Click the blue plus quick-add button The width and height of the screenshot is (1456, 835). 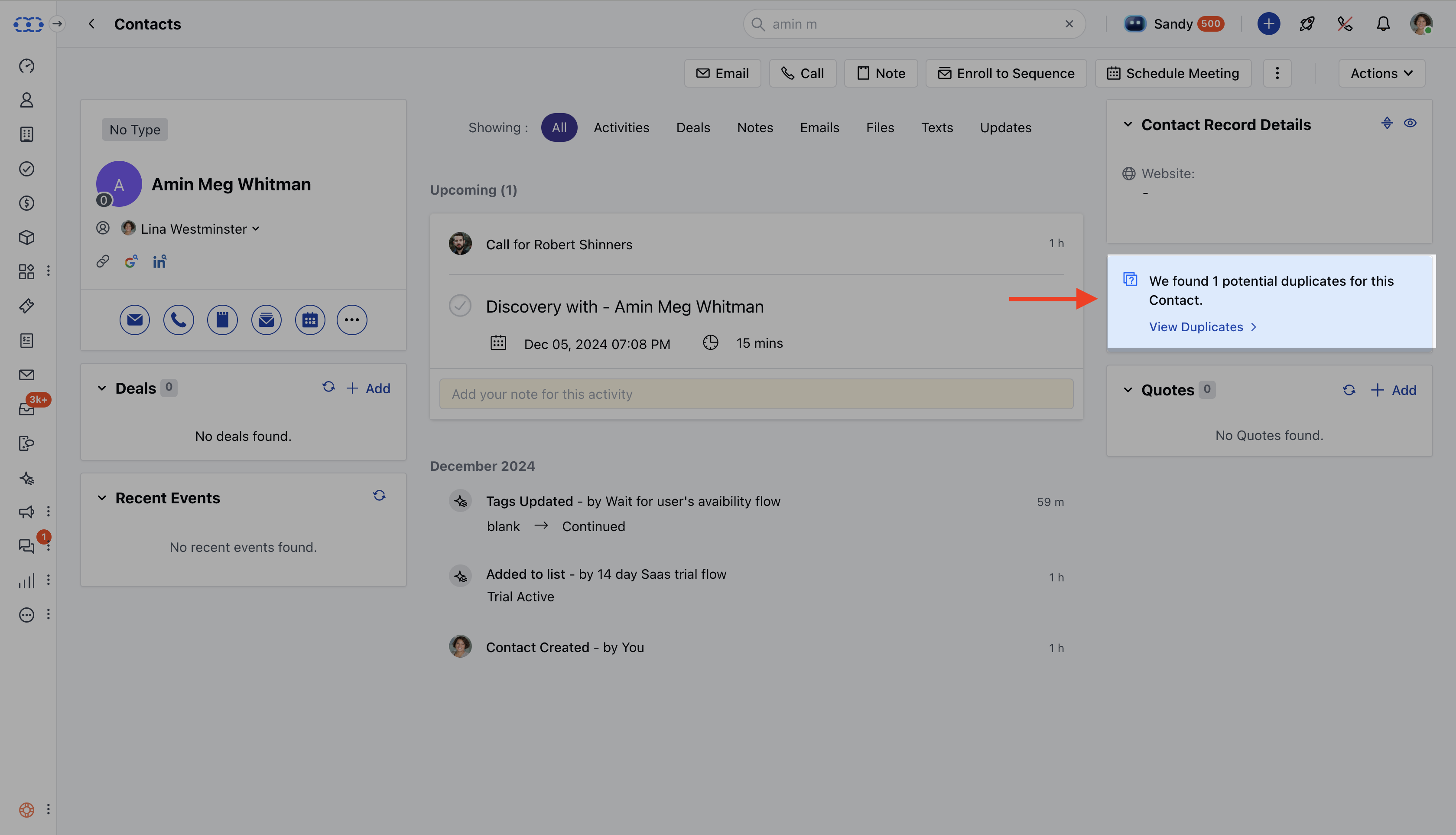click(1268, 24)
